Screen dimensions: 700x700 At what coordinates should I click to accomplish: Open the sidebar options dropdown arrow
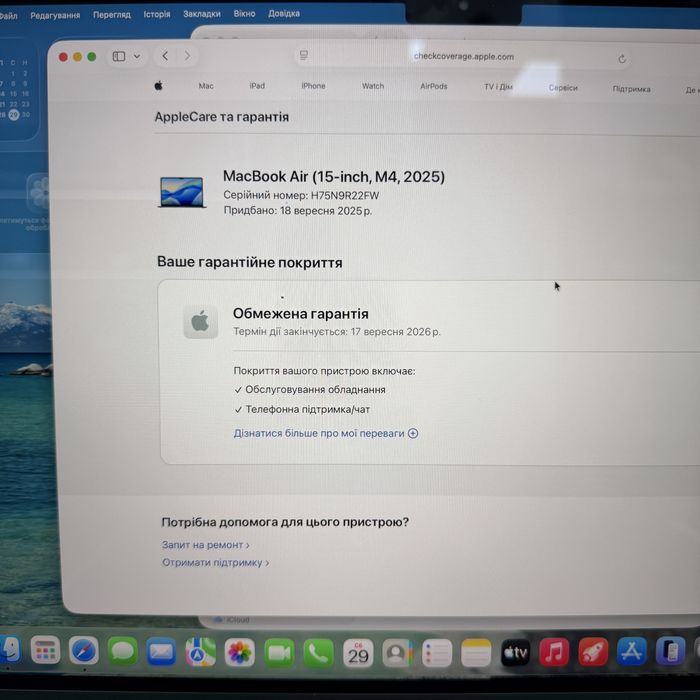[137, 56]
